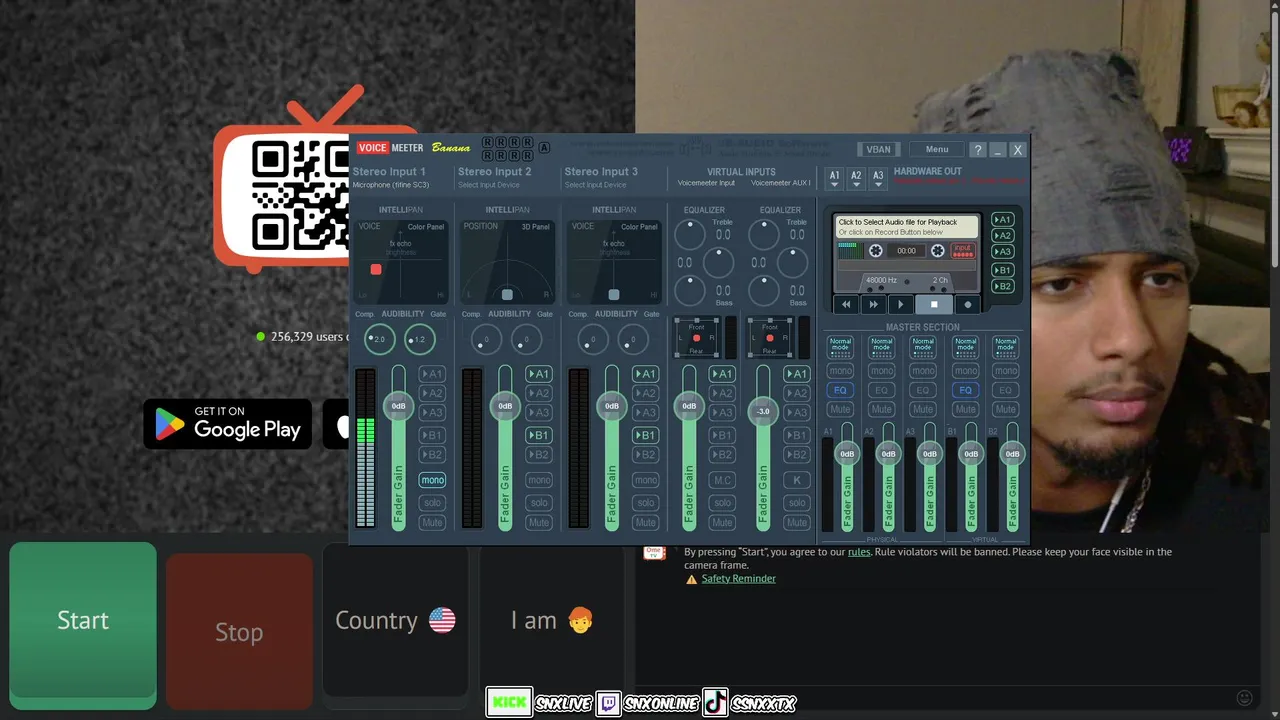Open the Country selector

395,620
